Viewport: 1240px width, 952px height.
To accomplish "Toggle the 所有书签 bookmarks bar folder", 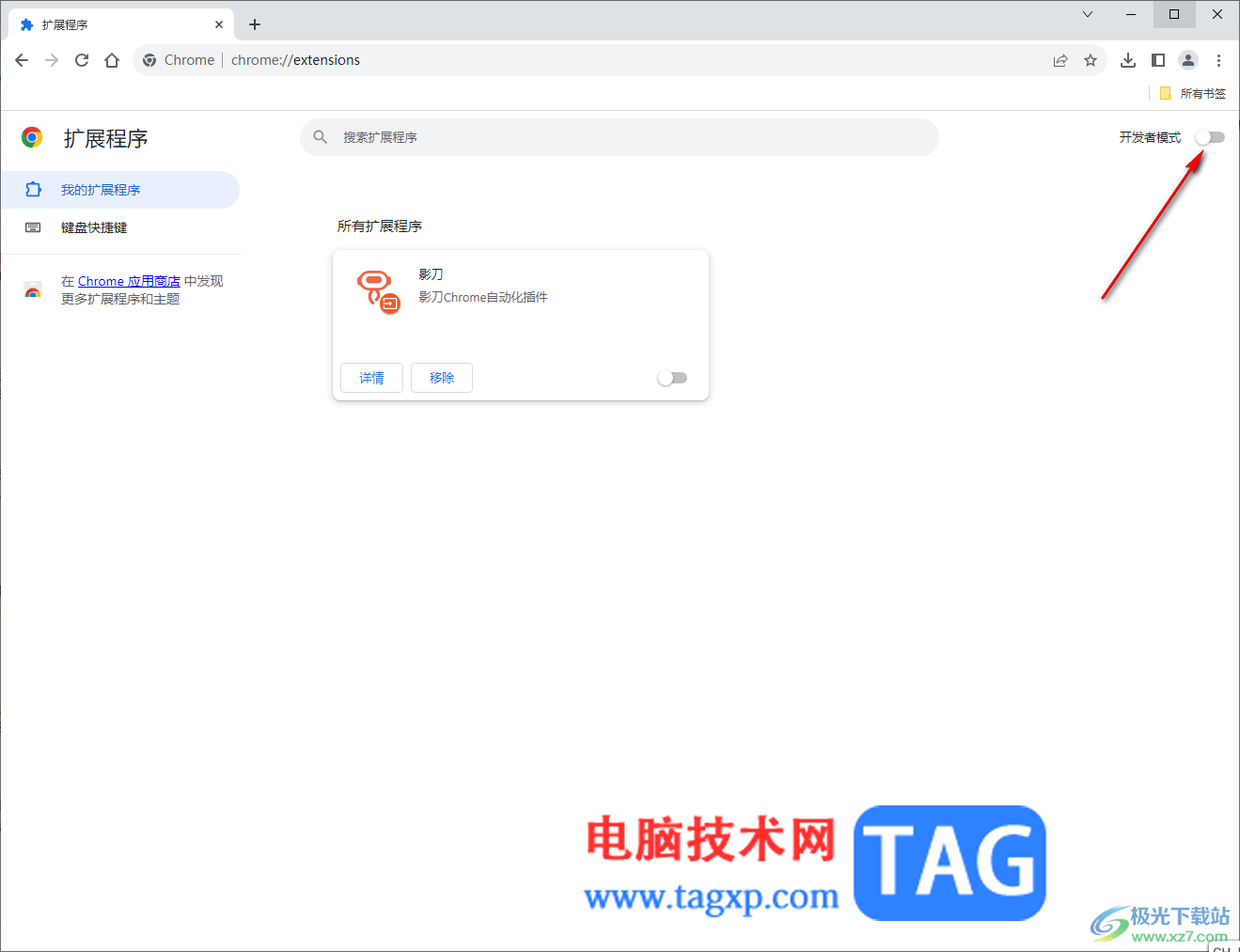I will coord(1191,93).
